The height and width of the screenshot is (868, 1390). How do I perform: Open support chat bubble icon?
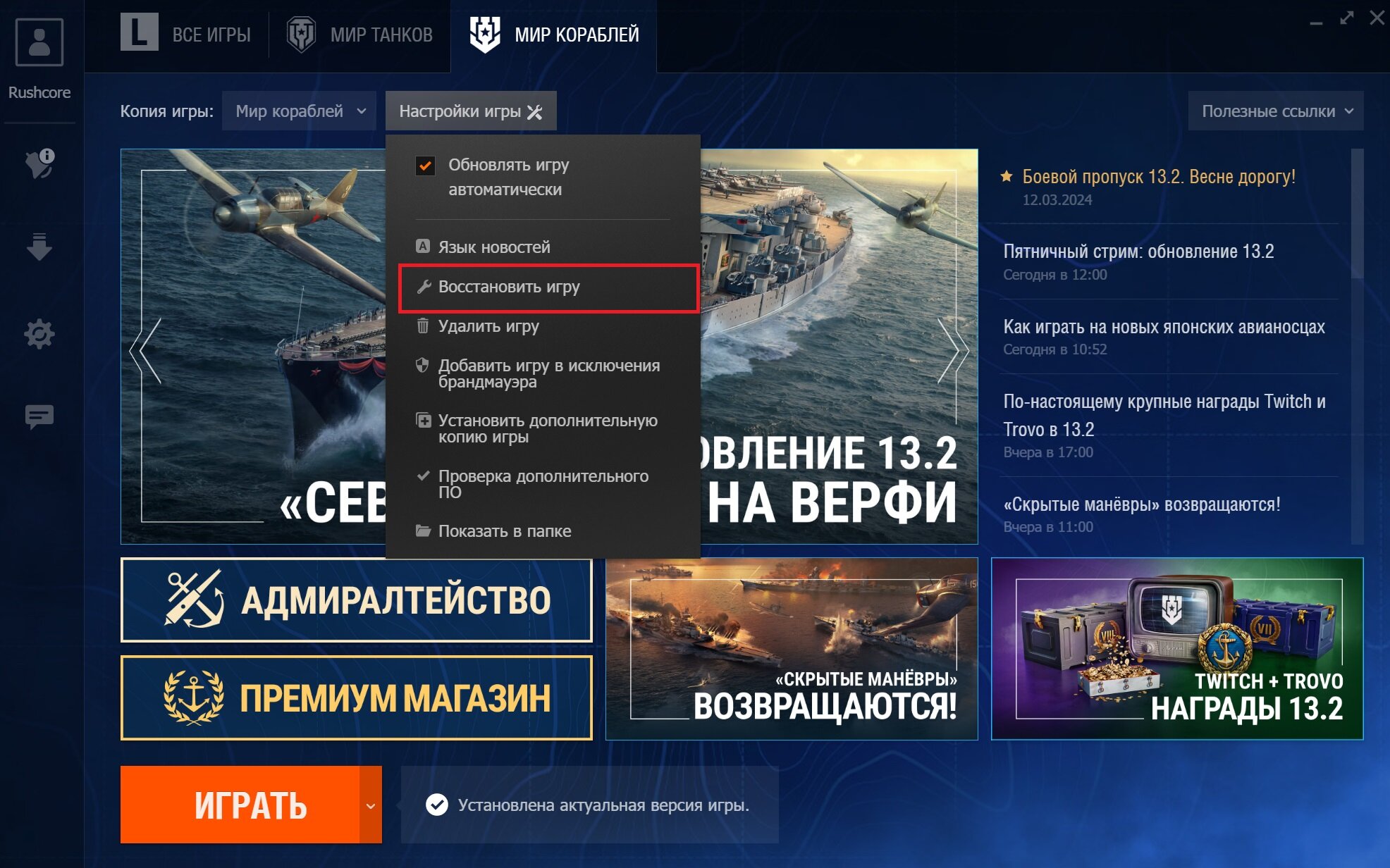point(39,417)
